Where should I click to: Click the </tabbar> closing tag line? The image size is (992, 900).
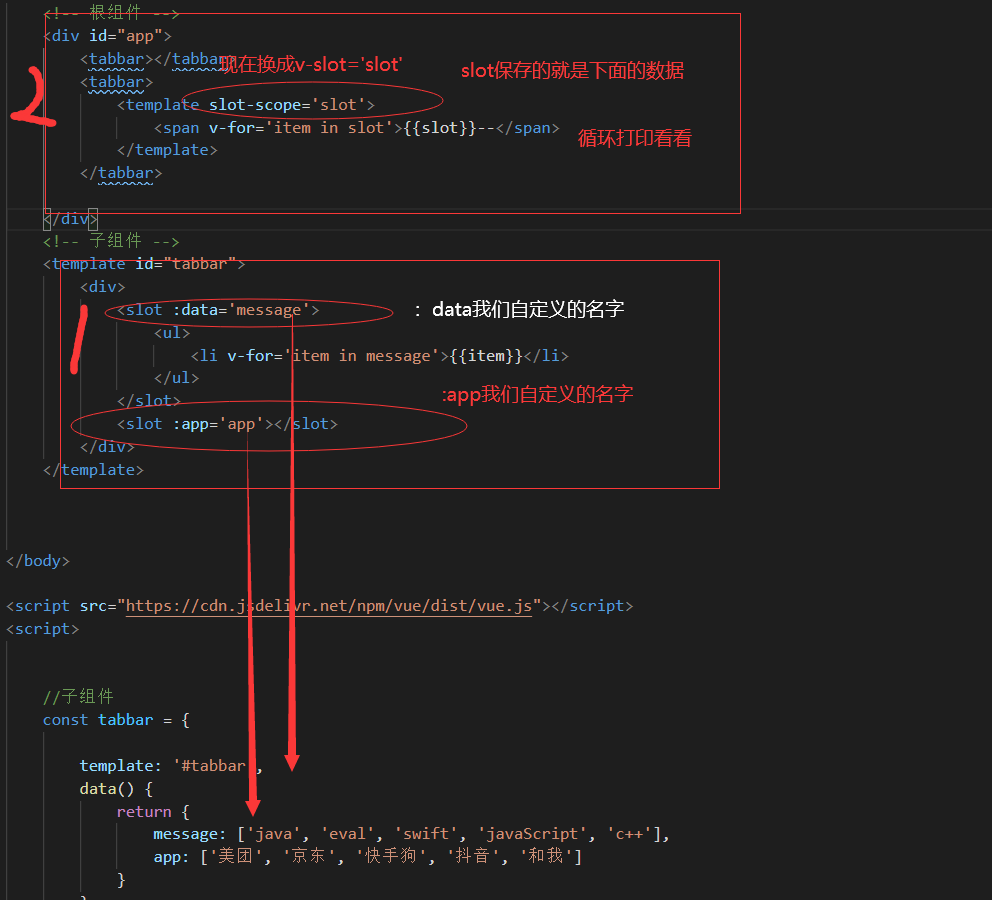pos(121,173)
